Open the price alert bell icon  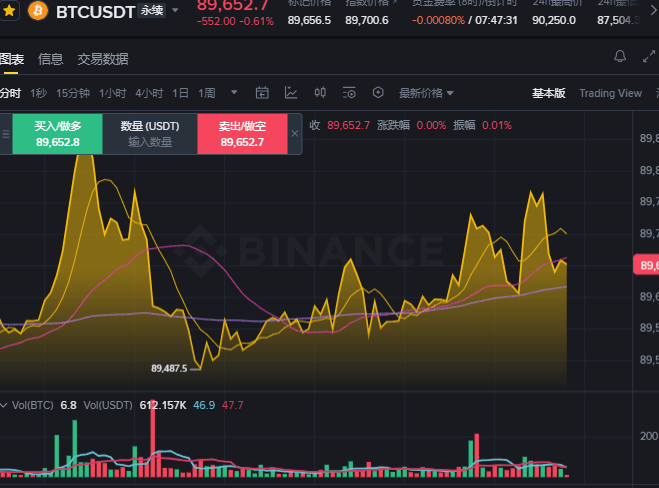coord(620,56)
